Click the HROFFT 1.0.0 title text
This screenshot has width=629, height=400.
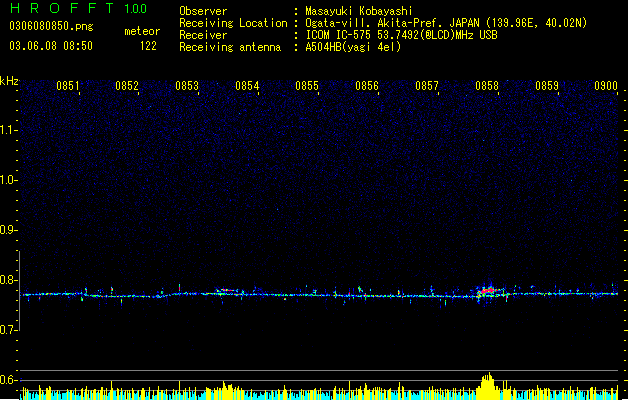pos(79,8)
